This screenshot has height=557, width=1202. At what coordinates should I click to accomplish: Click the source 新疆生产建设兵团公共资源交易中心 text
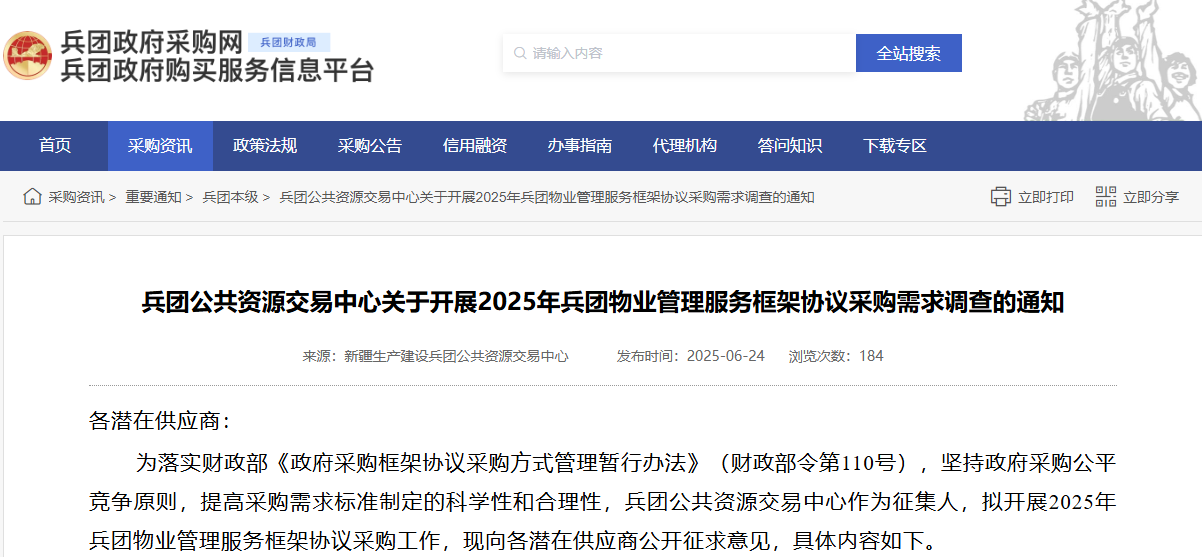(x=456, y=356)
